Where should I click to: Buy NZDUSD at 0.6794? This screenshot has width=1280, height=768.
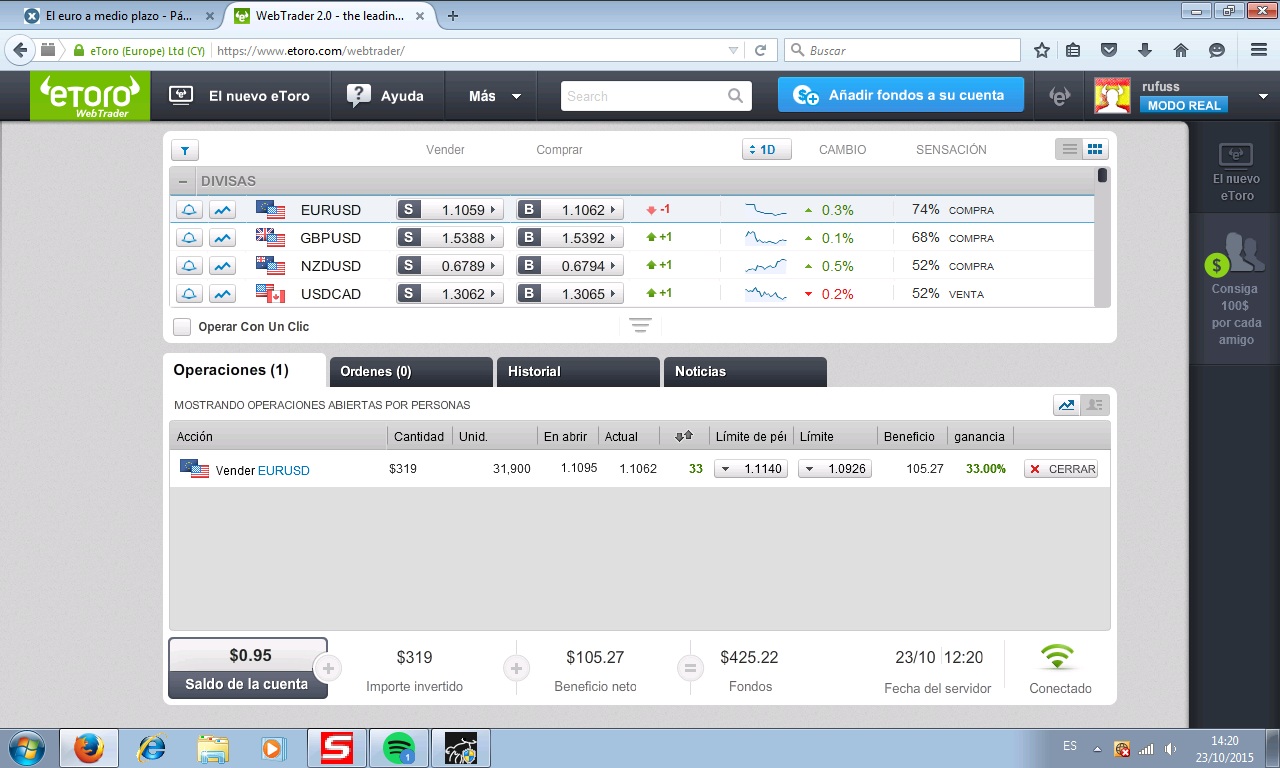569,266
